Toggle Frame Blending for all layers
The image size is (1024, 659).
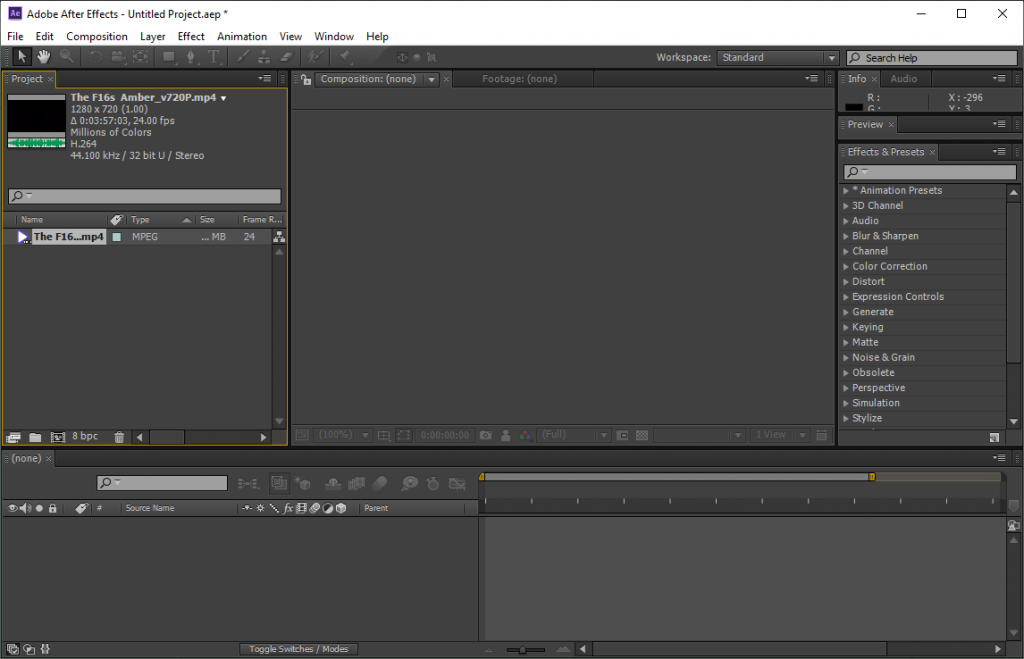point(356,483)
